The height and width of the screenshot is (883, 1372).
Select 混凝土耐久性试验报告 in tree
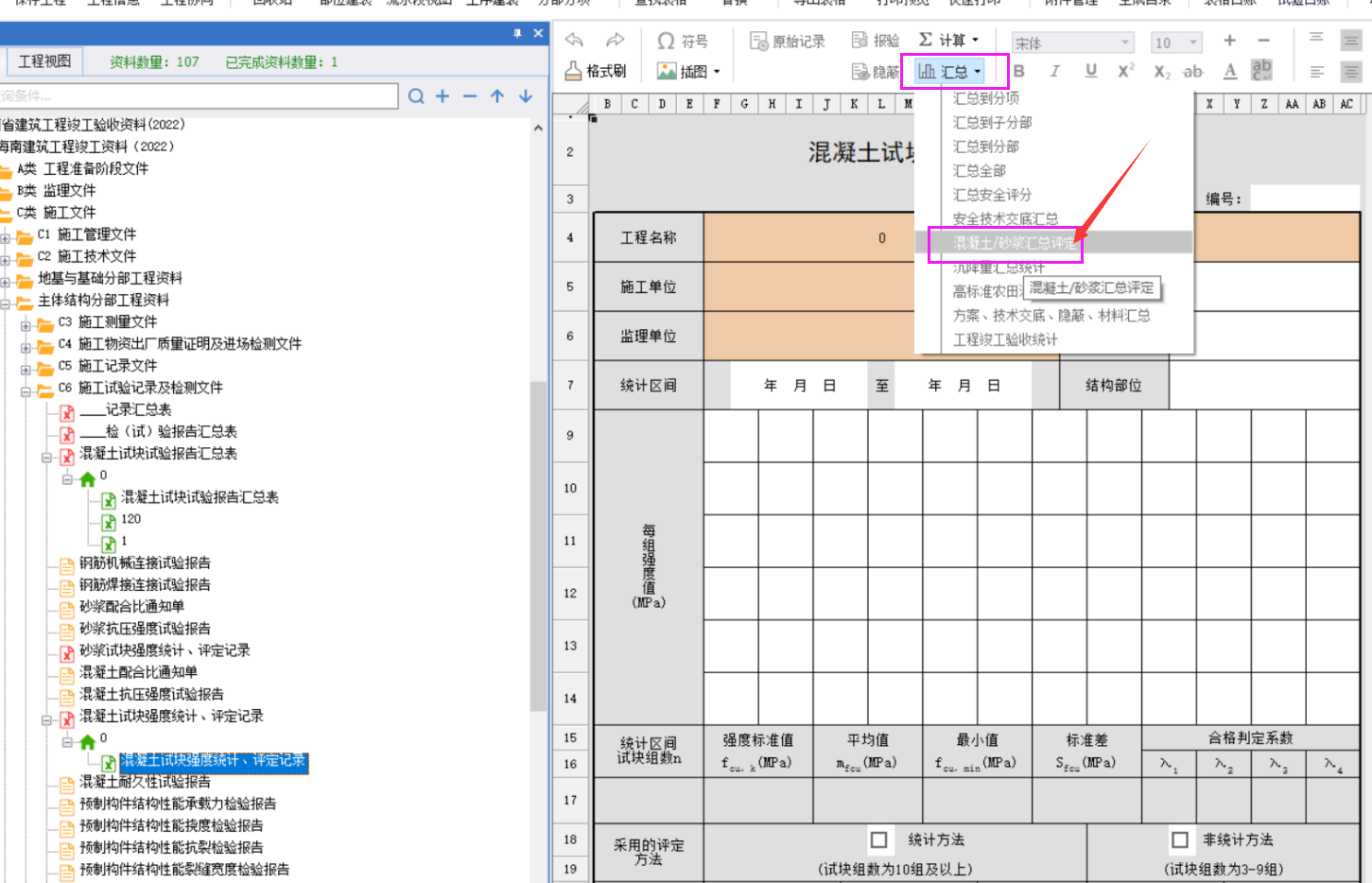(145, 782)
